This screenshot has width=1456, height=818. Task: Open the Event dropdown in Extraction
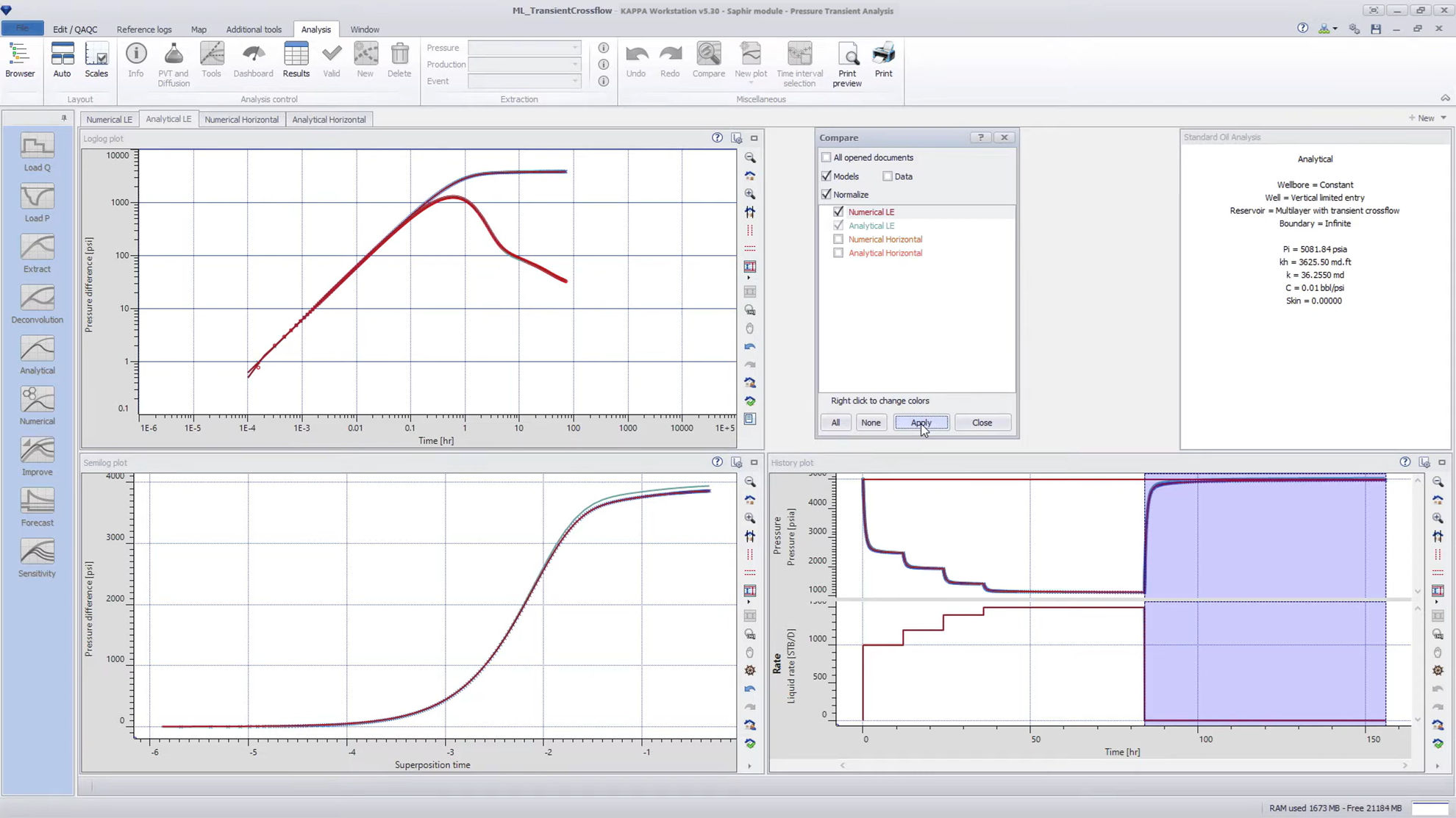click(x=574, y=81)
